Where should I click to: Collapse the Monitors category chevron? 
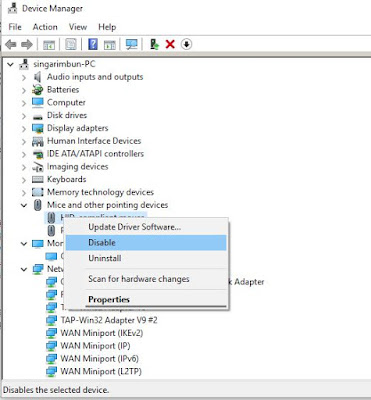click(24, 244)
